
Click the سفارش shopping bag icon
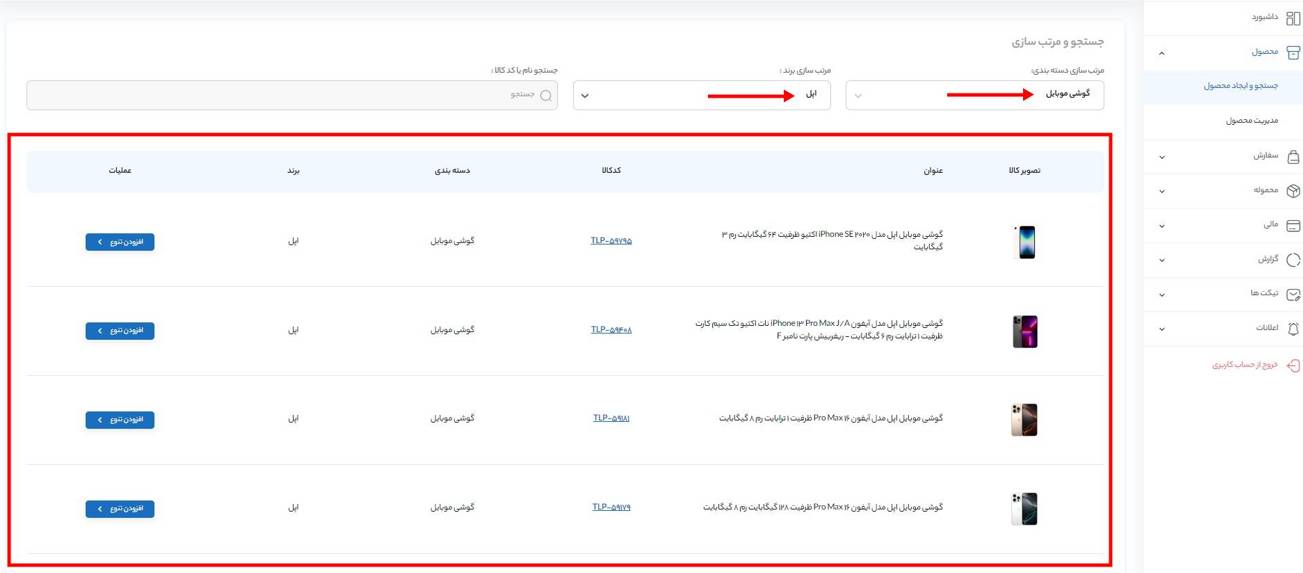(x=1293, y=157)
